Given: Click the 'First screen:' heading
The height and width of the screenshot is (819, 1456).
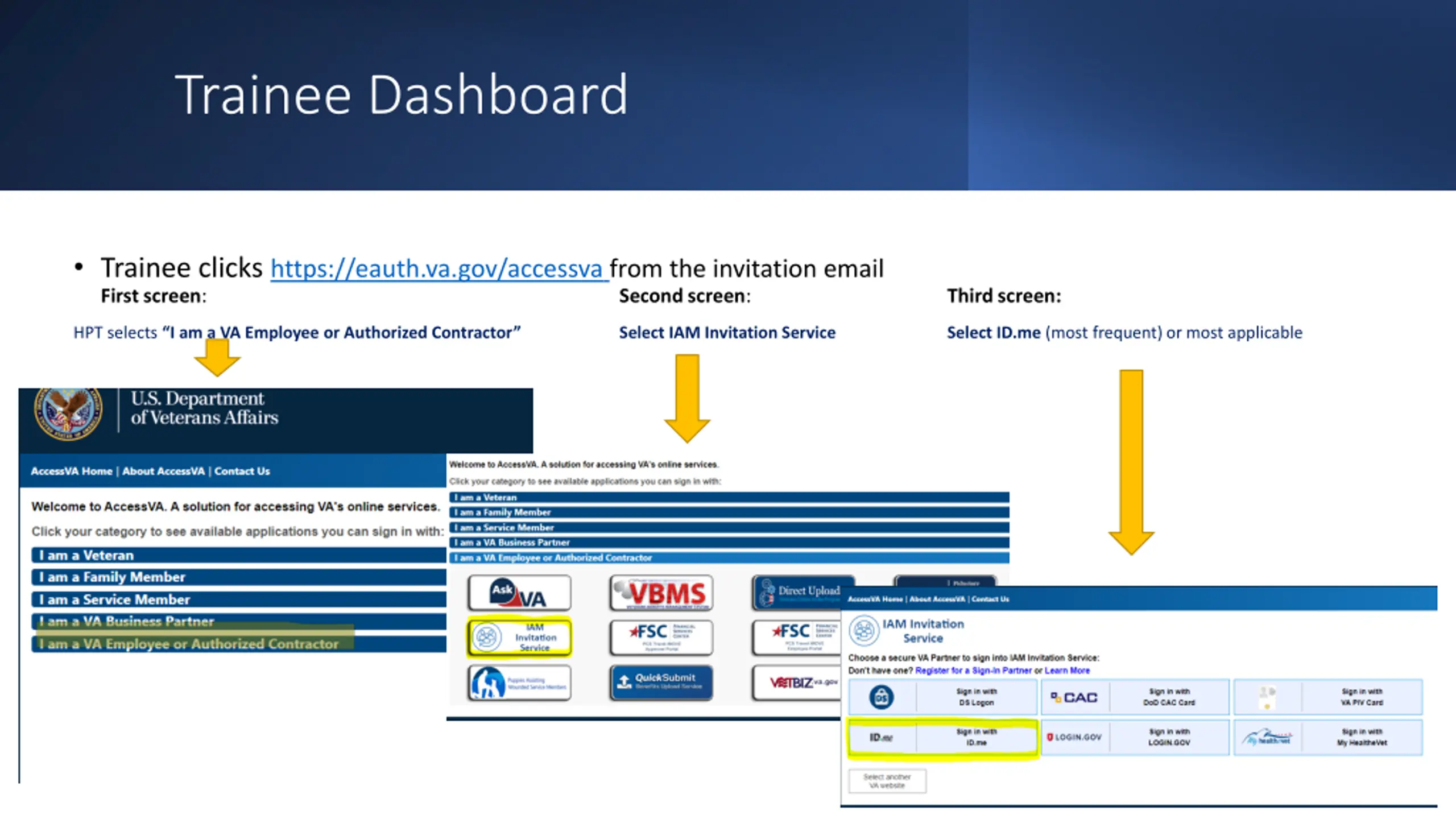Looking at the screenshot, I should point(154,296).
